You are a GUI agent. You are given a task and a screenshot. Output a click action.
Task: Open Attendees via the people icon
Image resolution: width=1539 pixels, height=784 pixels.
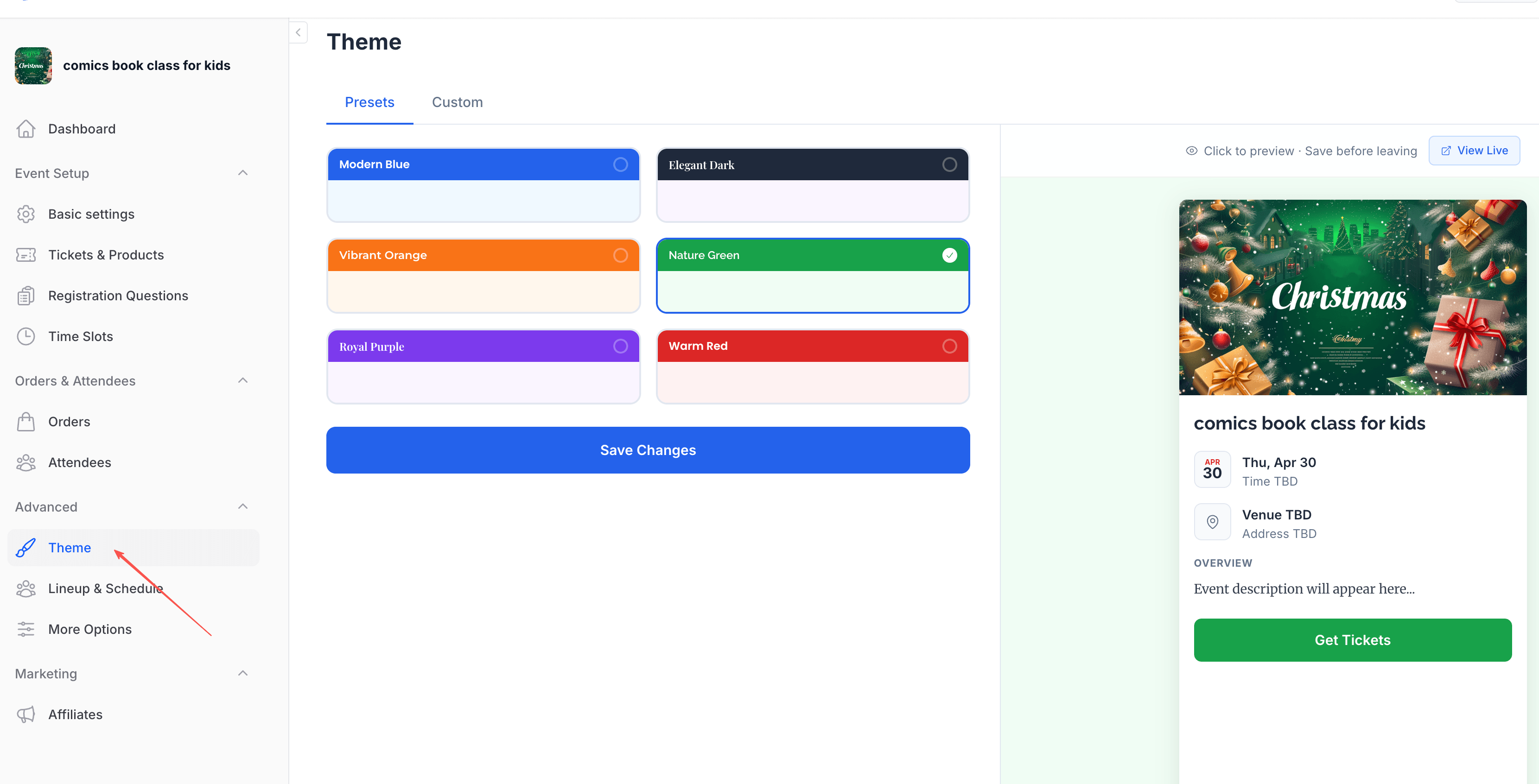(x=26, y=462)
